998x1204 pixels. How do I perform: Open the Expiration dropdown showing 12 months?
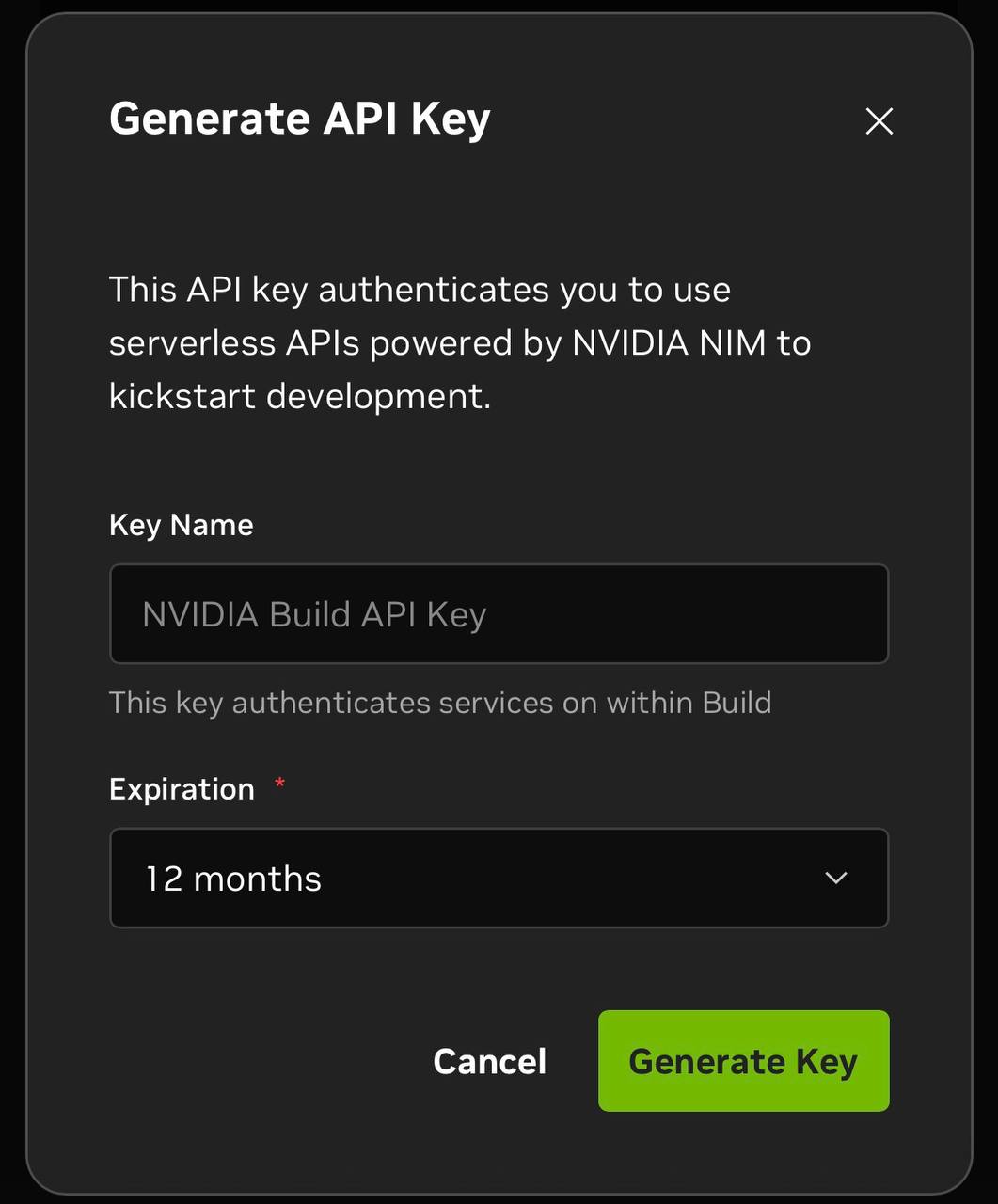[499, 878]
